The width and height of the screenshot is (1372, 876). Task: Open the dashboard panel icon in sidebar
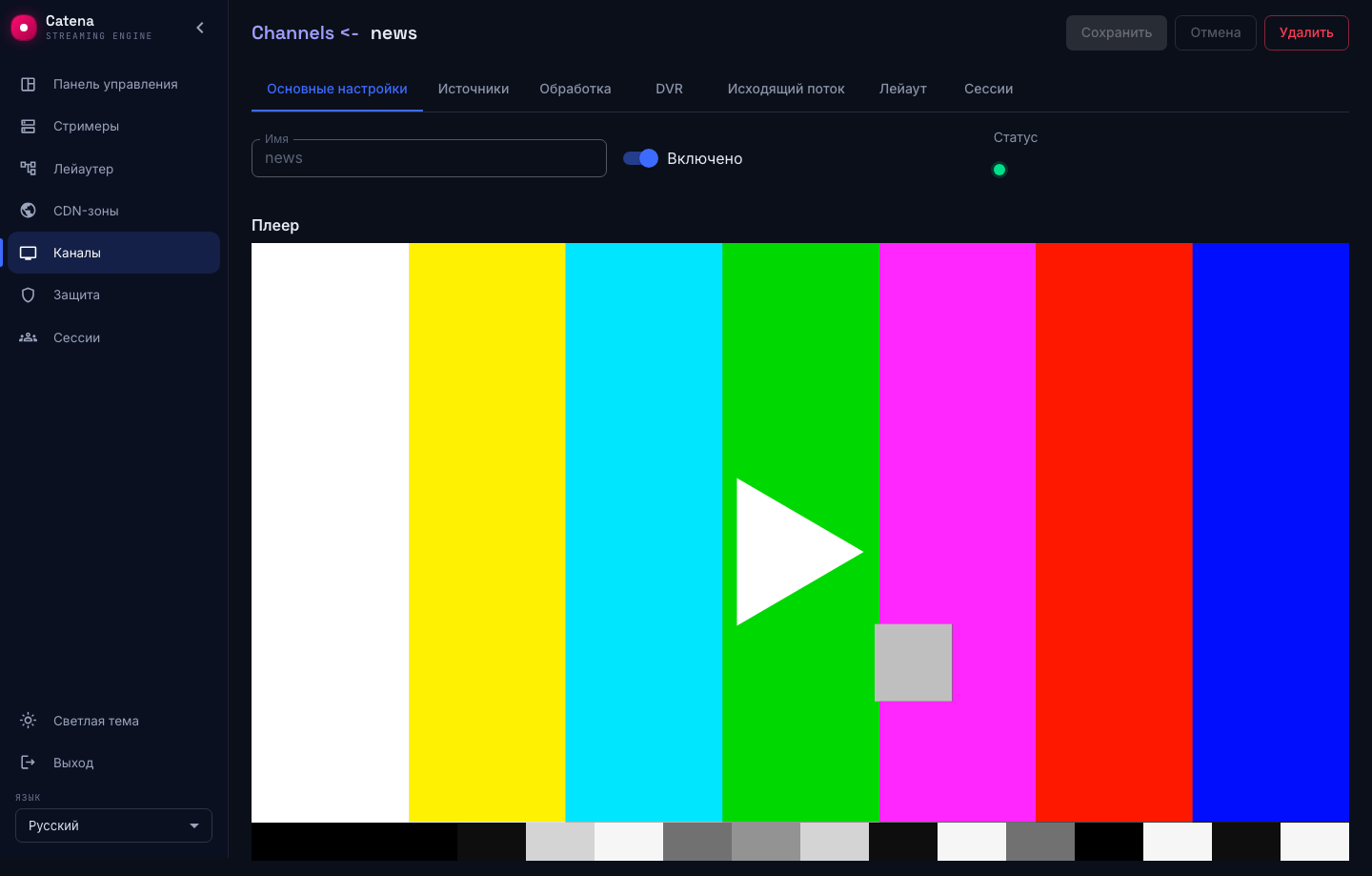pos(29,84)
